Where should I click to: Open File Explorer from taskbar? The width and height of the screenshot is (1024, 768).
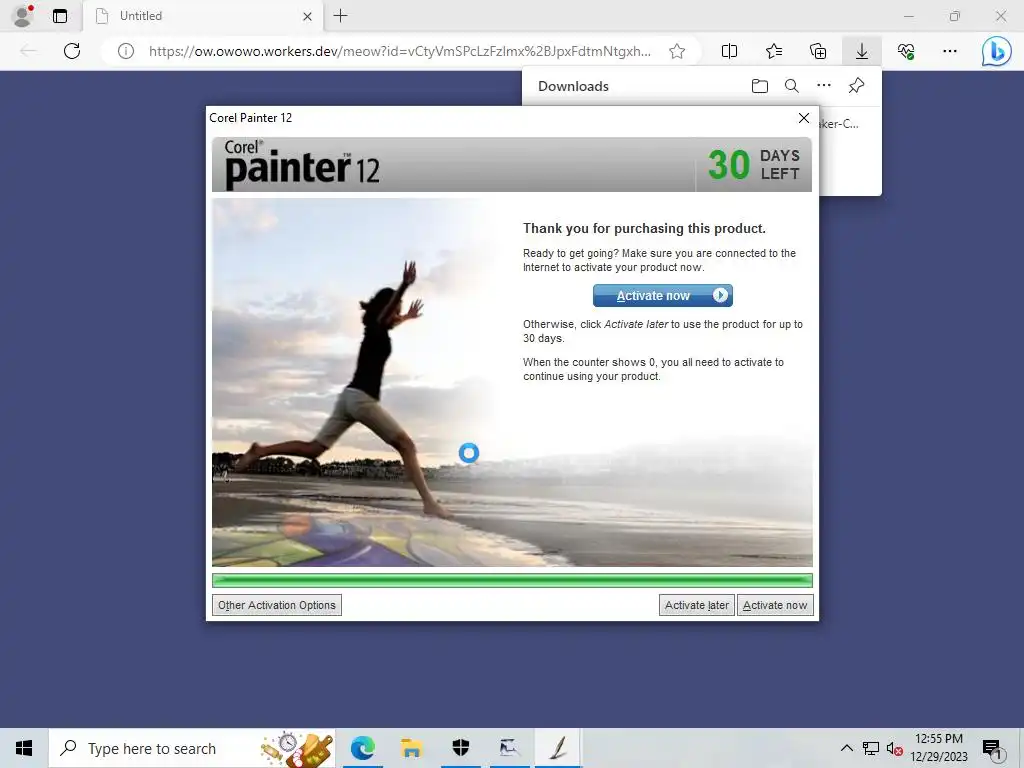pyautogui.click(x=411, y=748)
